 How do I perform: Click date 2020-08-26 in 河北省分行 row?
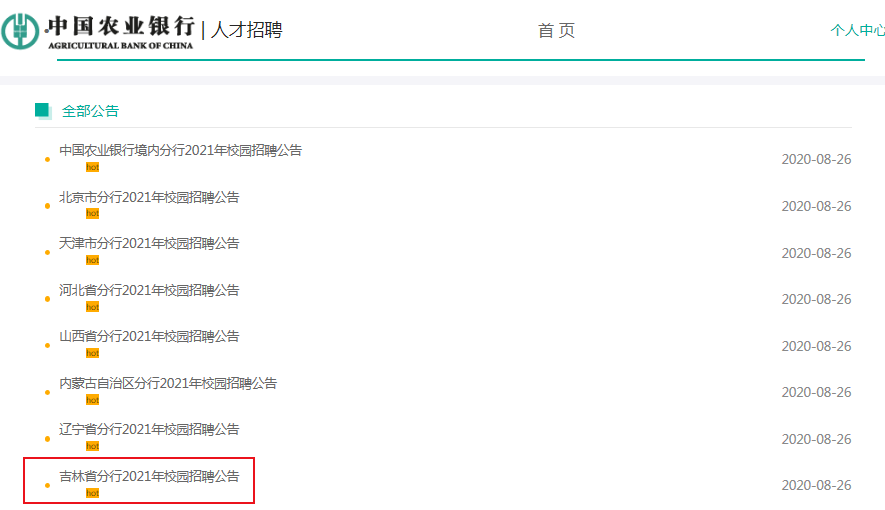point(816,300)
